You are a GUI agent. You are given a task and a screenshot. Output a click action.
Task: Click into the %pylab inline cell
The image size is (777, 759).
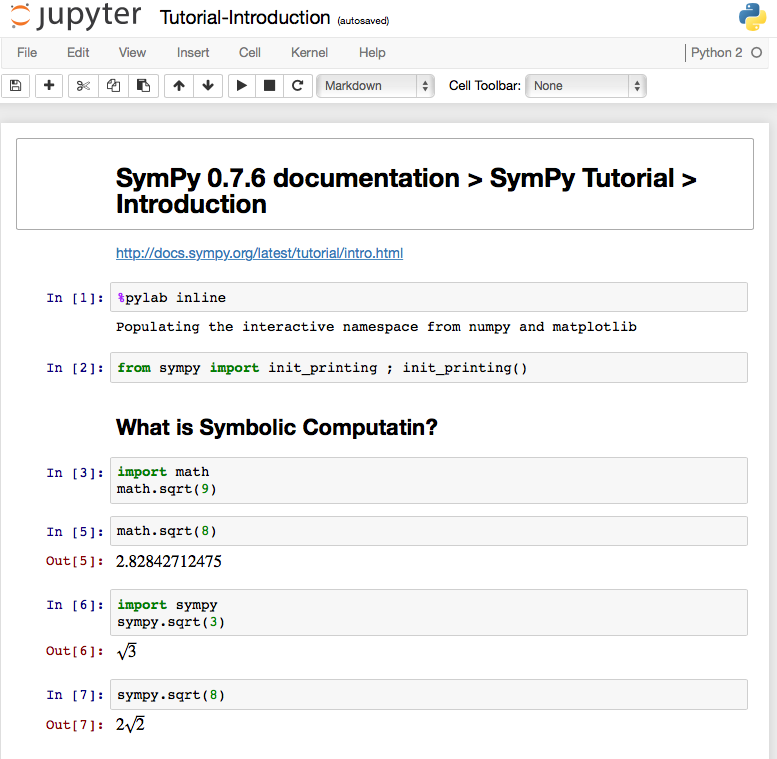point(429,297)
